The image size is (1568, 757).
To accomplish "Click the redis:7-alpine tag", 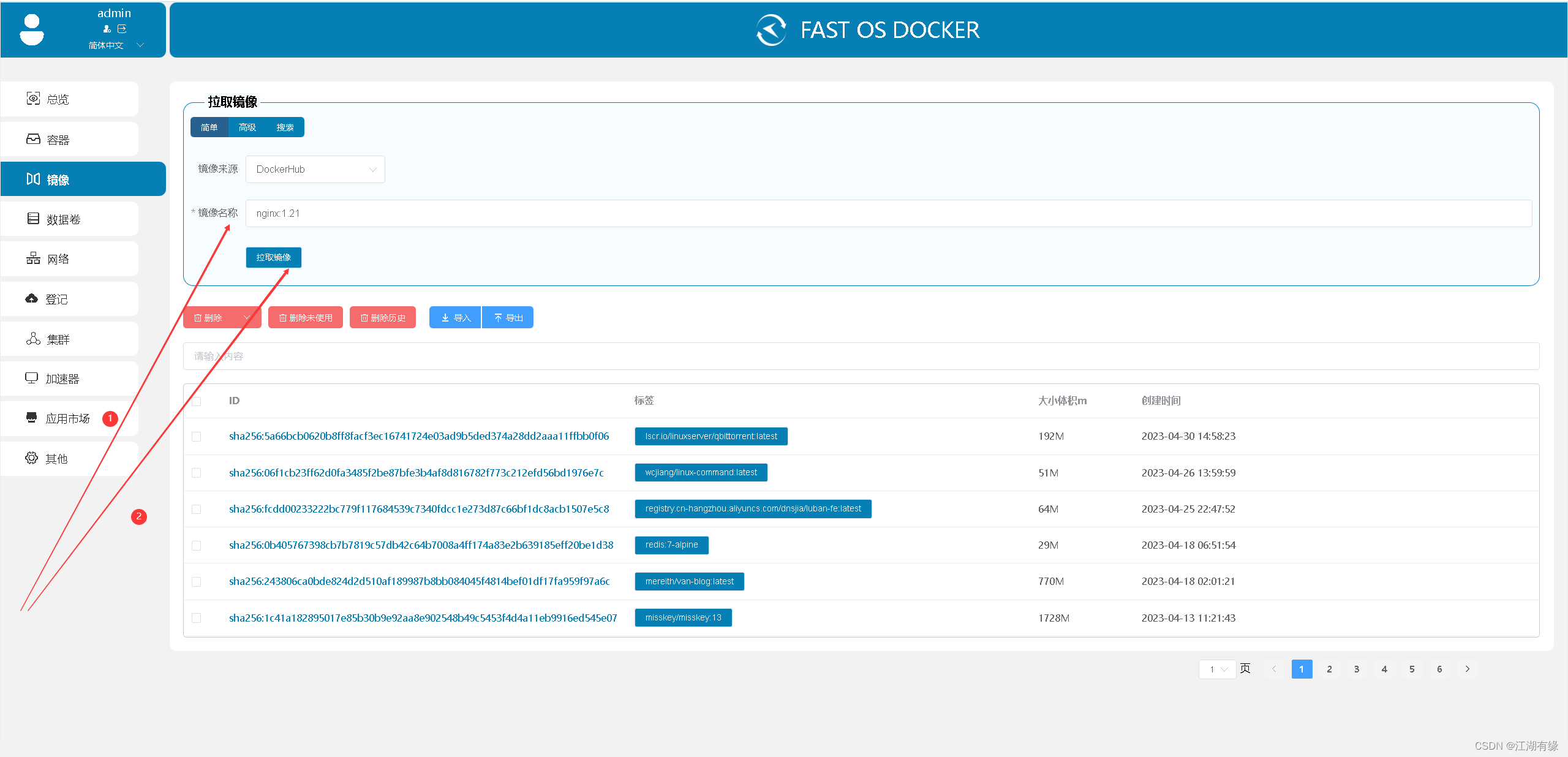I will click(x=671, y=544).
